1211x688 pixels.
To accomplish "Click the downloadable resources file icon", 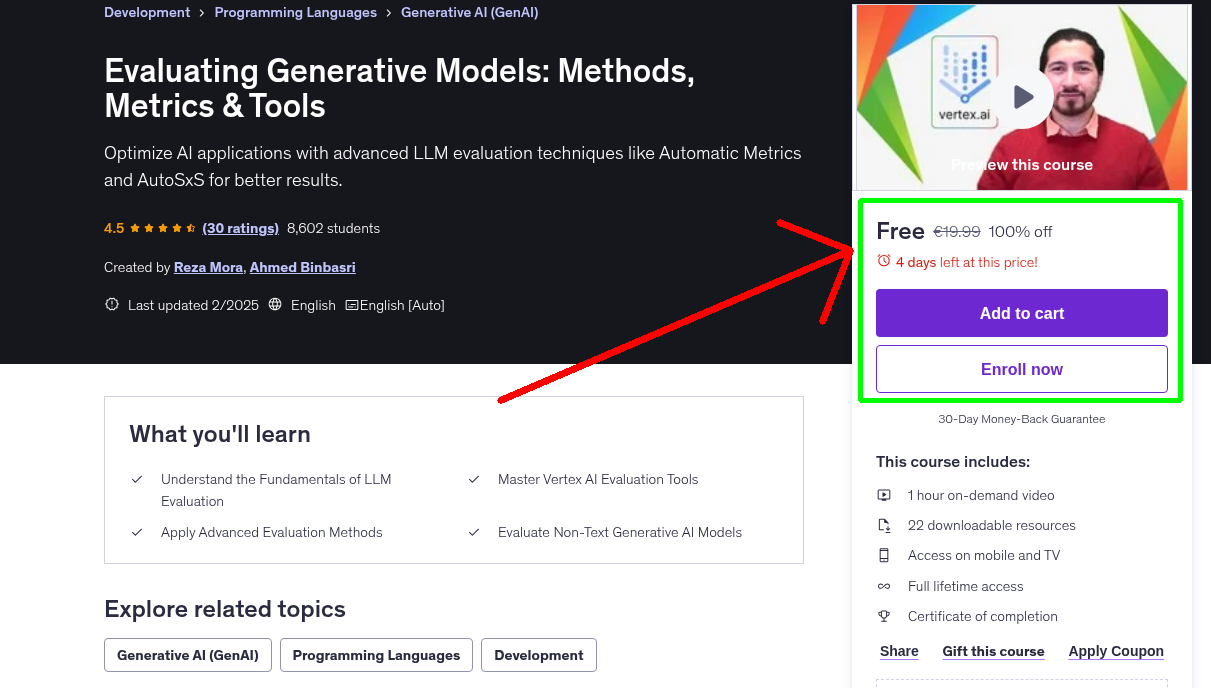I will (884, 525).
